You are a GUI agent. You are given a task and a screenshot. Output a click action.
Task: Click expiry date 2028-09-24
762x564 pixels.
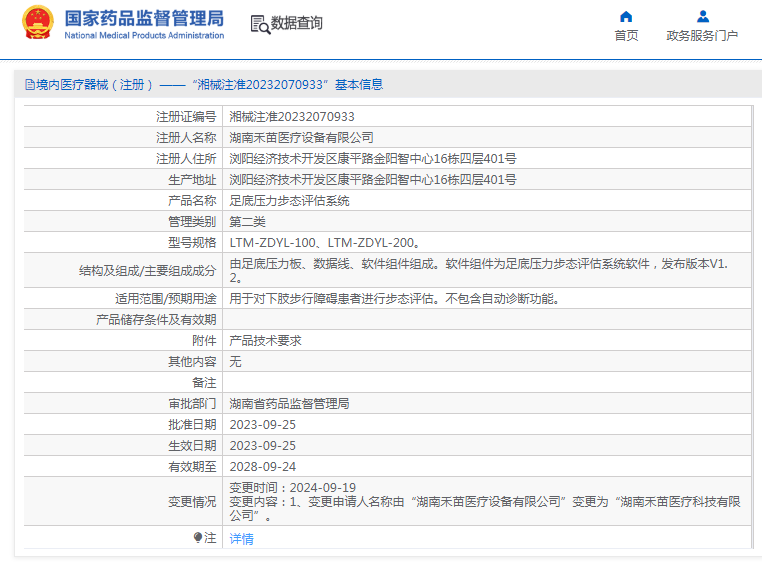tap(262, 466)
